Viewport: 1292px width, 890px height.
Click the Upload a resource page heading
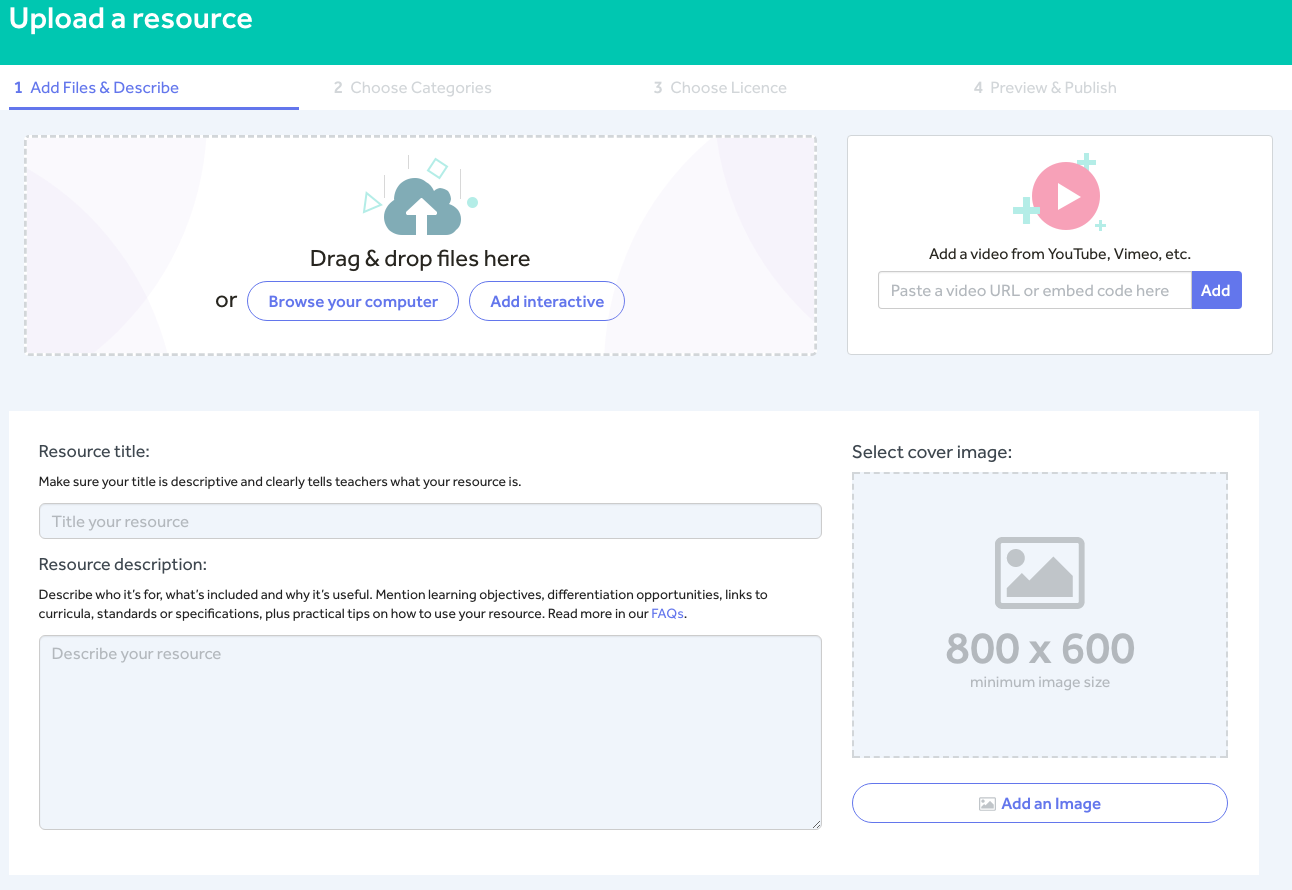[131, 19]
